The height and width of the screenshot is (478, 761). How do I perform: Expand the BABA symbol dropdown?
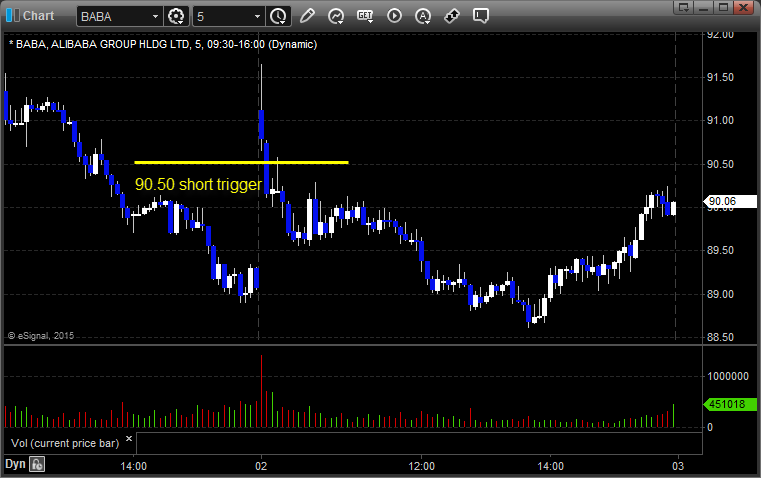pyautogui.click(x=155, y=16)
